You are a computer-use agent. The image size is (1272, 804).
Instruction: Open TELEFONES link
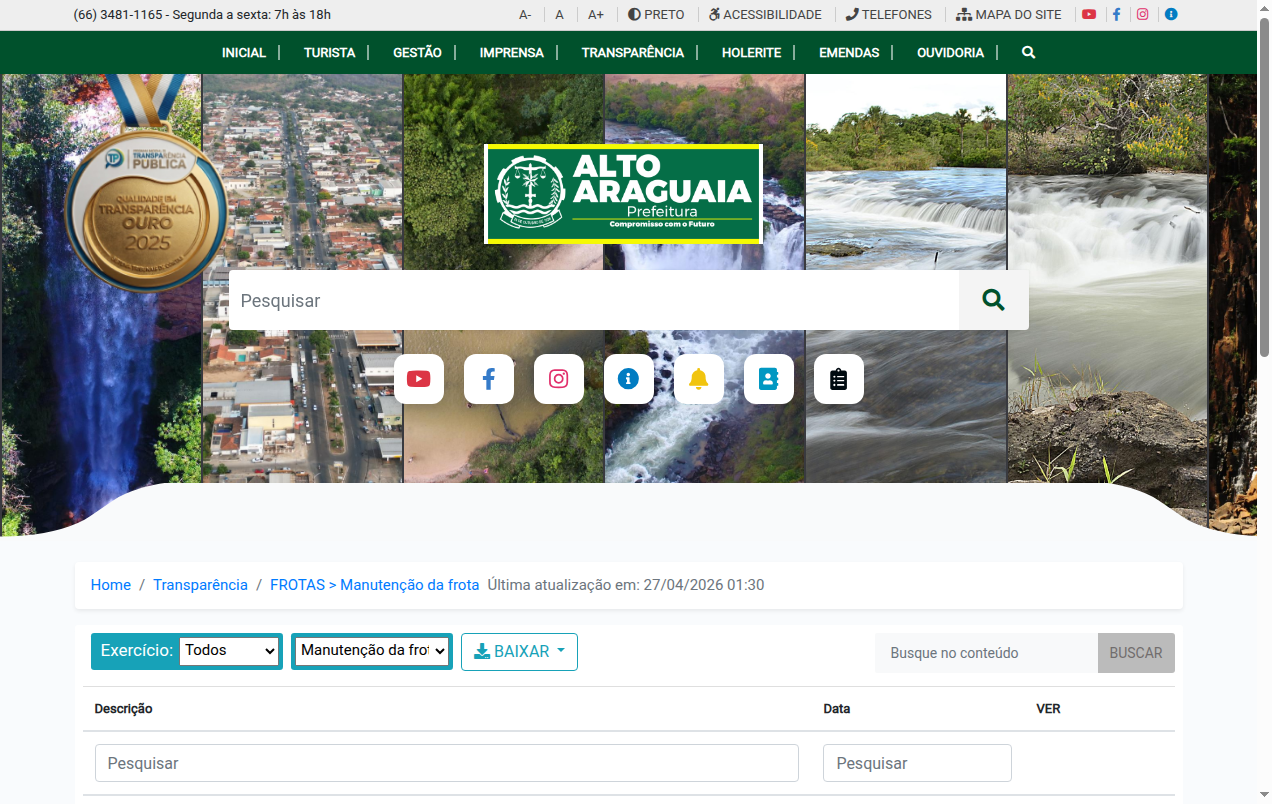click(x=888, y=15)
